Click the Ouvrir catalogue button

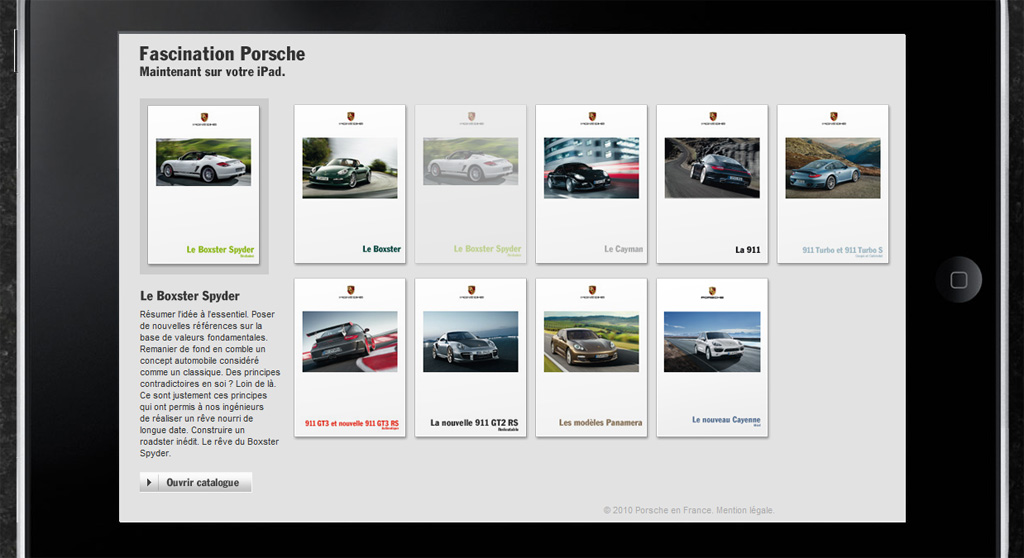[x=195, y=482]
